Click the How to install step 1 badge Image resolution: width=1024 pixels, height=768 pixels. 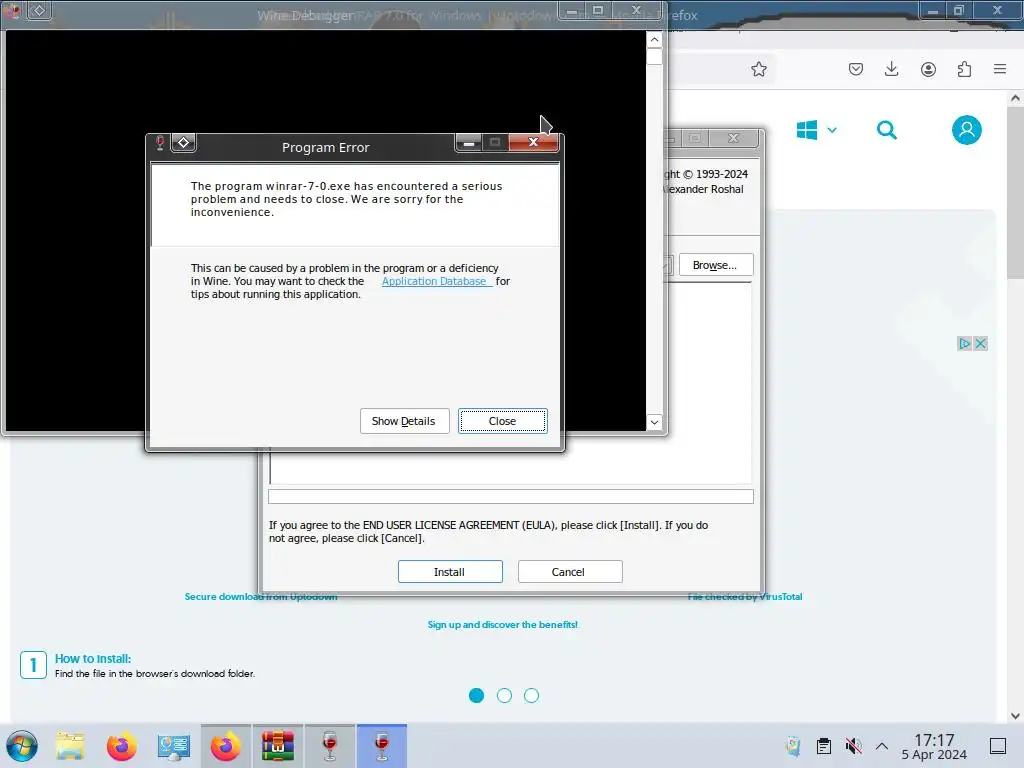point(33,665)
